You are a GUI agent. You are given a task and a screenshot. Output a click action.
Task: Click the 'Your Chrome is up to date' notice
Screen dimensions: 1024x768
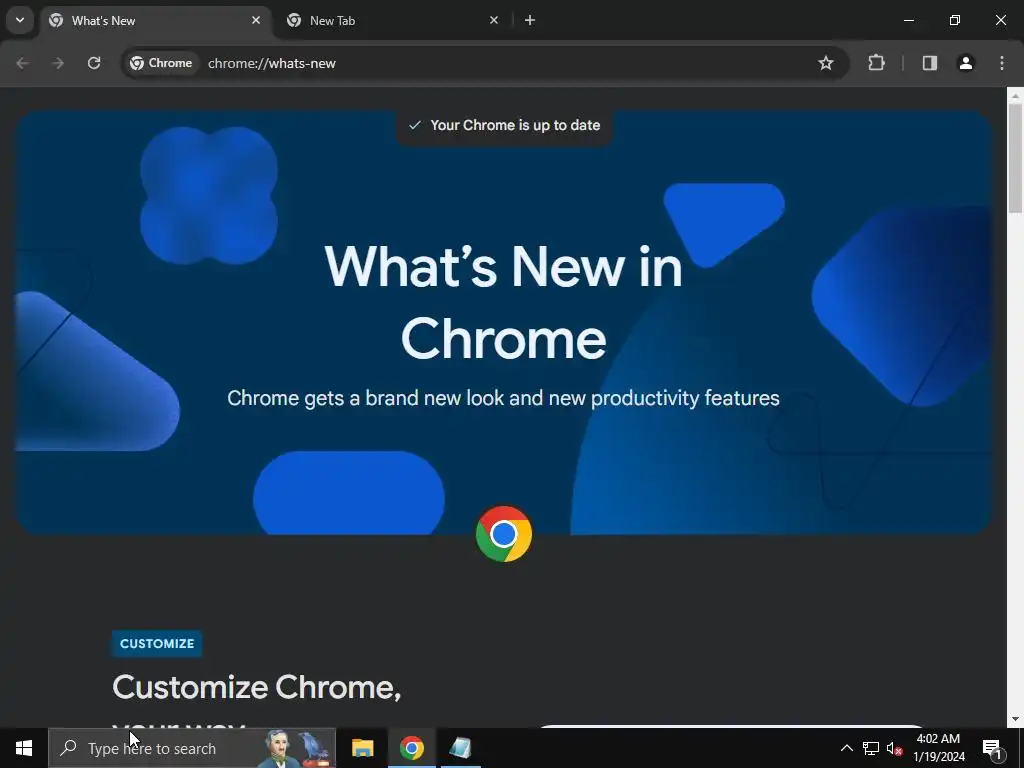(504, 125)
